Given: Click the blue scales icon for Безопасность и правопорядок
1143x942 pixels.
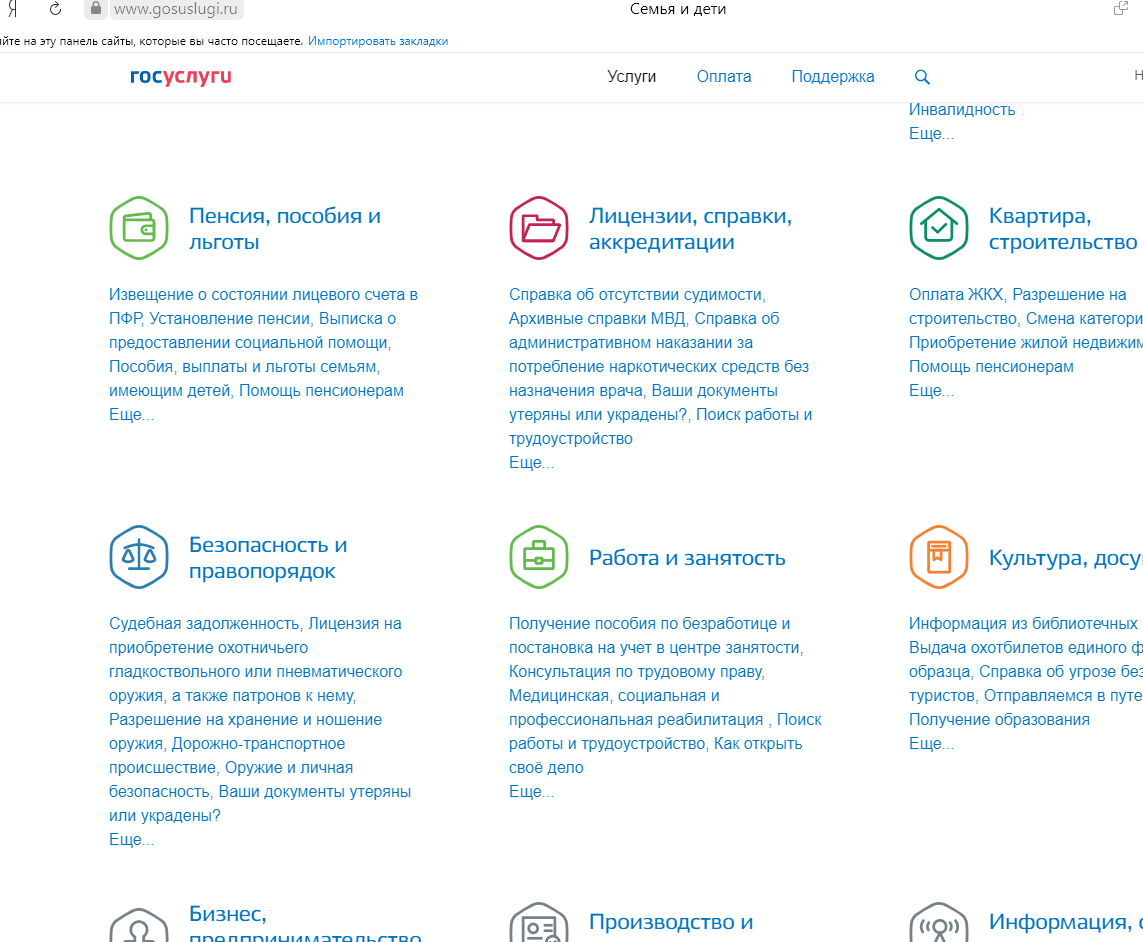Looking at the screenshot, I should [139, 557].
